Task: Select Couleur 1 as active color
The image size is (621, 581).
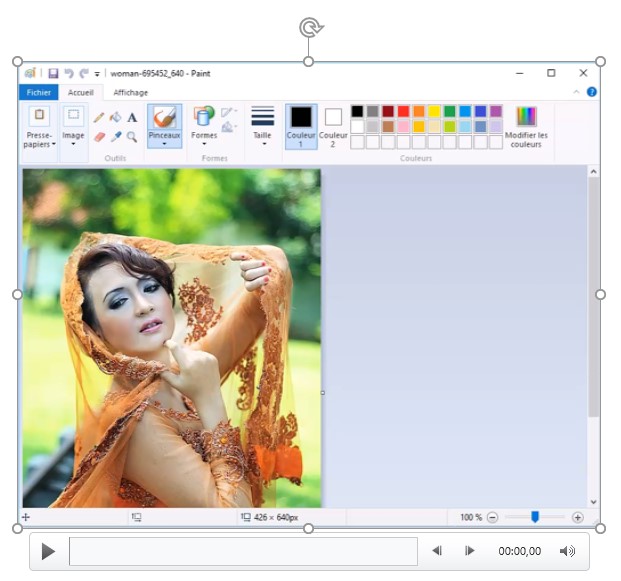Action: tap(301, 126)
